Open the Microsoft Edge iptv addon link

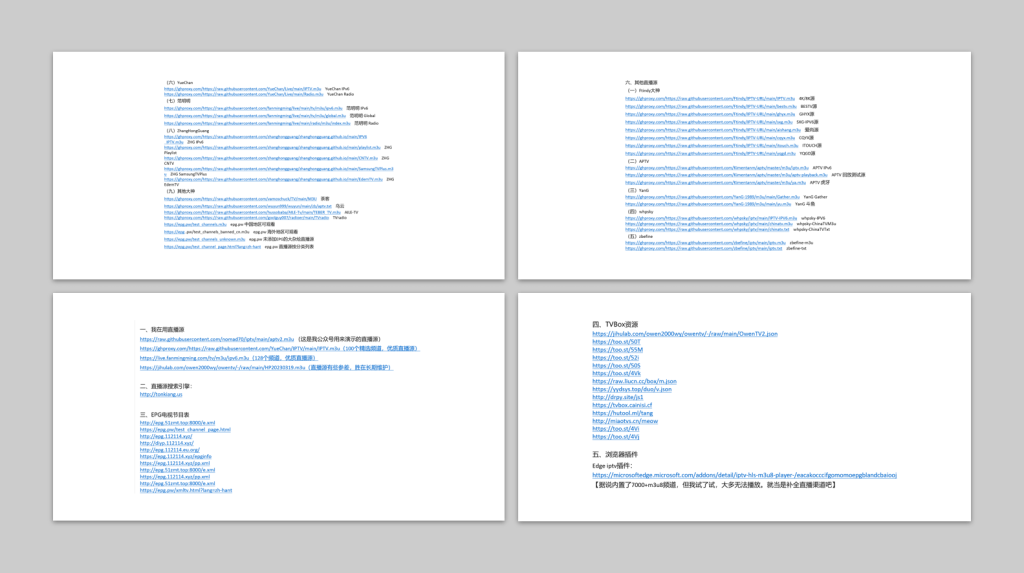coord(744,476)
